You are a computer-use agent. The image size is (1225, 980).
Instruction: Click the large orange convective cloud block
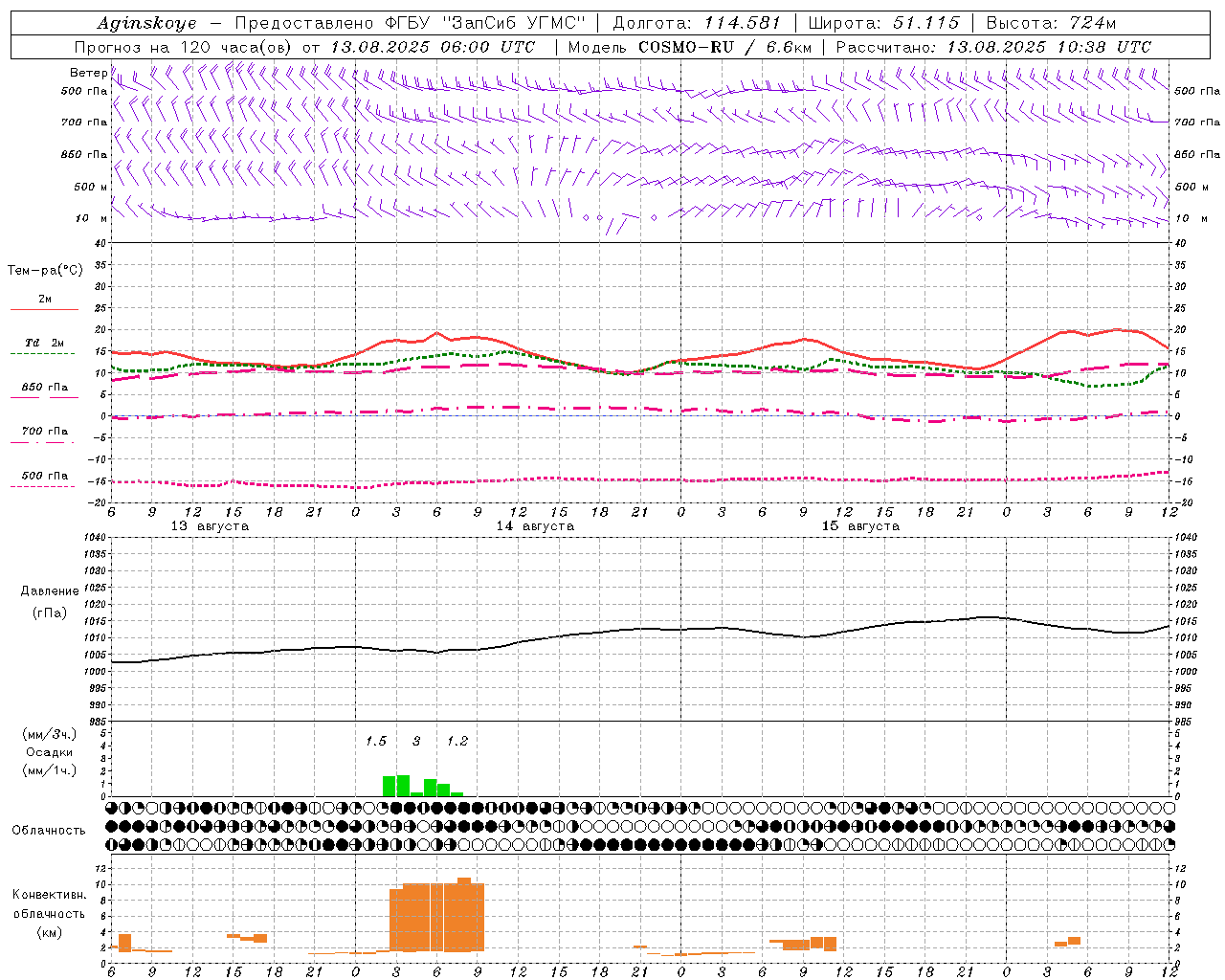tap(436, 917)
